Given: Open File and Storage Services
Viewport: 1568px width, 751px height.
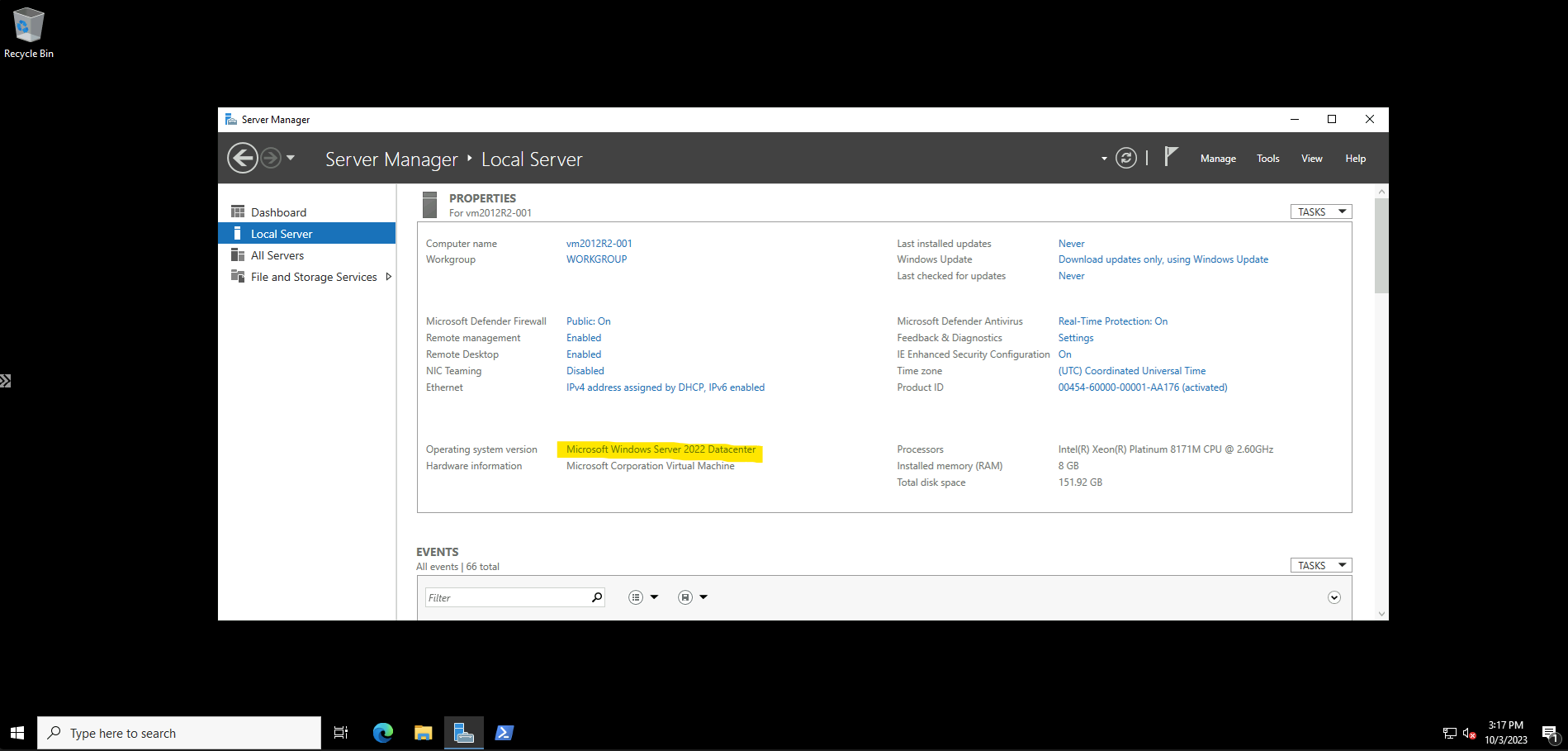Looking at the screenshot, I should (314, 277).
